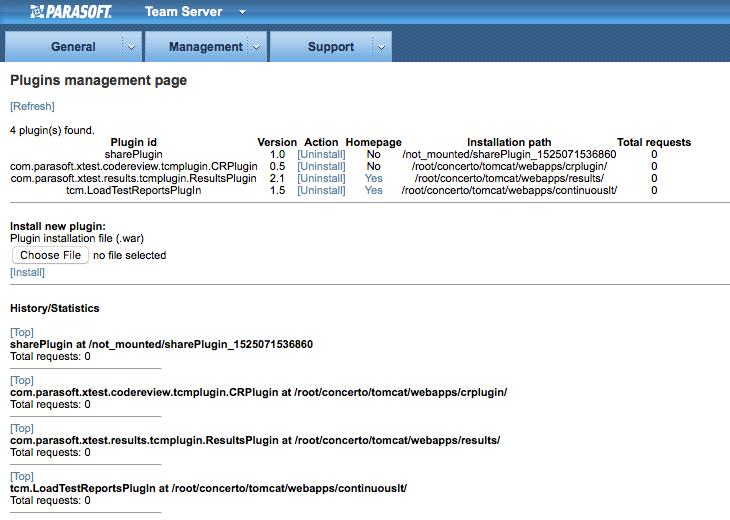
Task: Uninstall the sharePlugin plugin
Action: [x=321, y=155]
